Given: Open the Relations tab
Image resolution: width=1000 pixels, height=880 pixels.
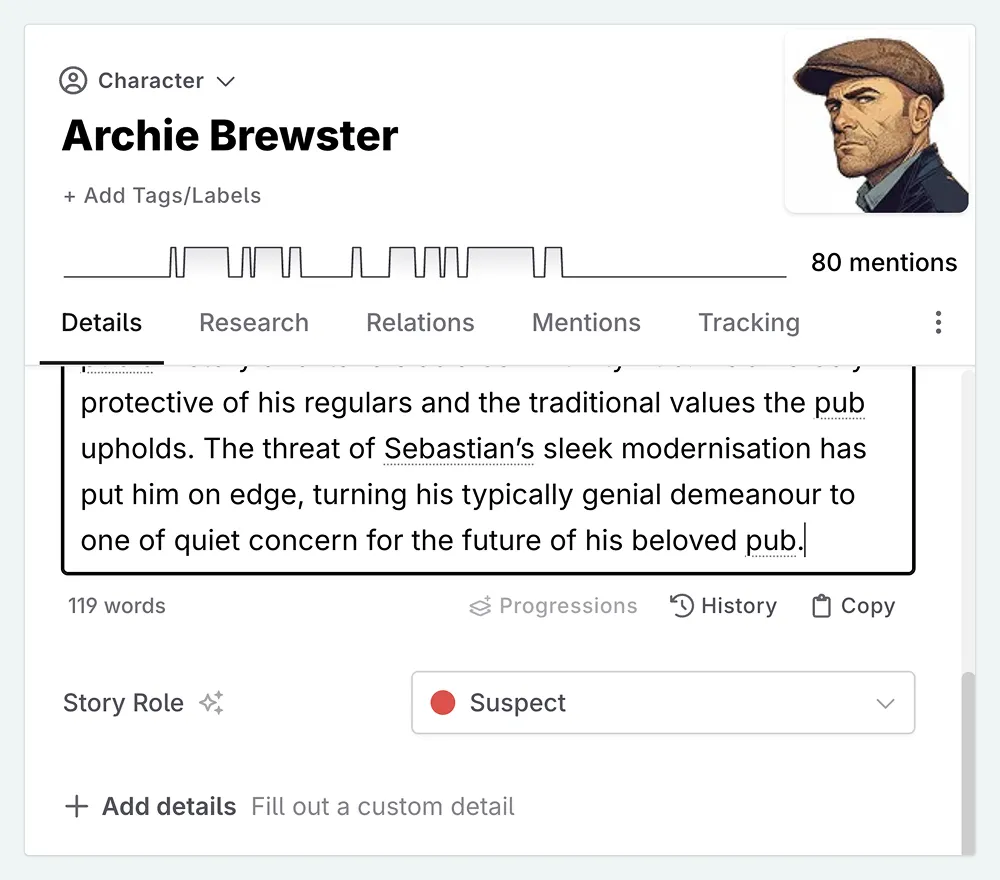Looking at the screenshot, I should click(x=420, y=323).
